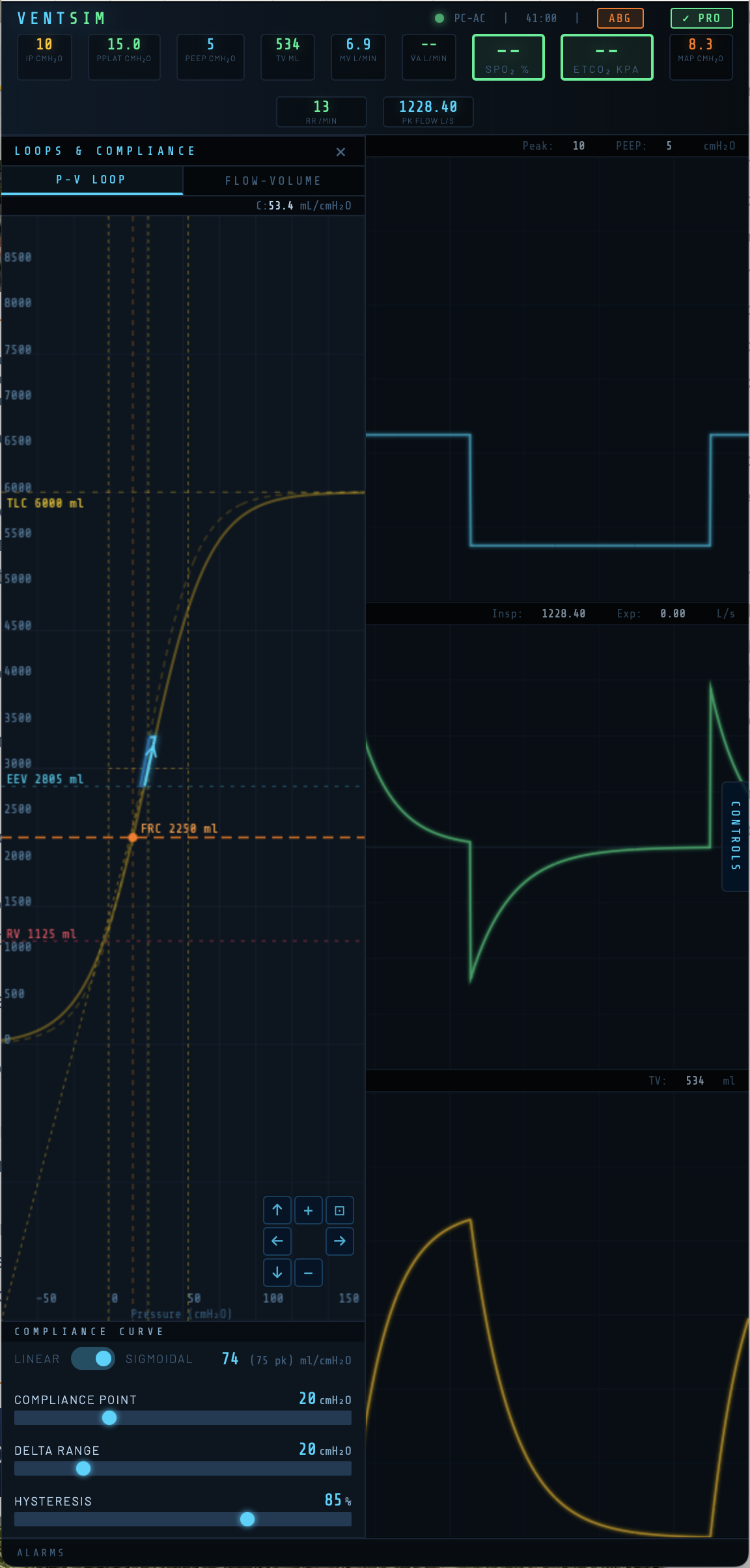Click the Delta Range slider handle
Viewport: 750px width, 1568px height.
pyautogui.click(x=83, y=1468)
